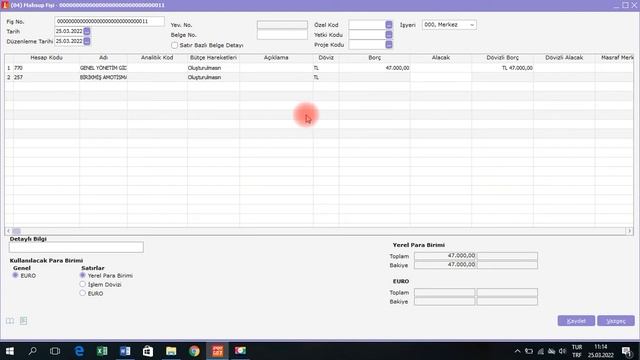Launch Microsoft Edge from the taskbar
This screenshot has width=640, height=360.
pos(79,351)
